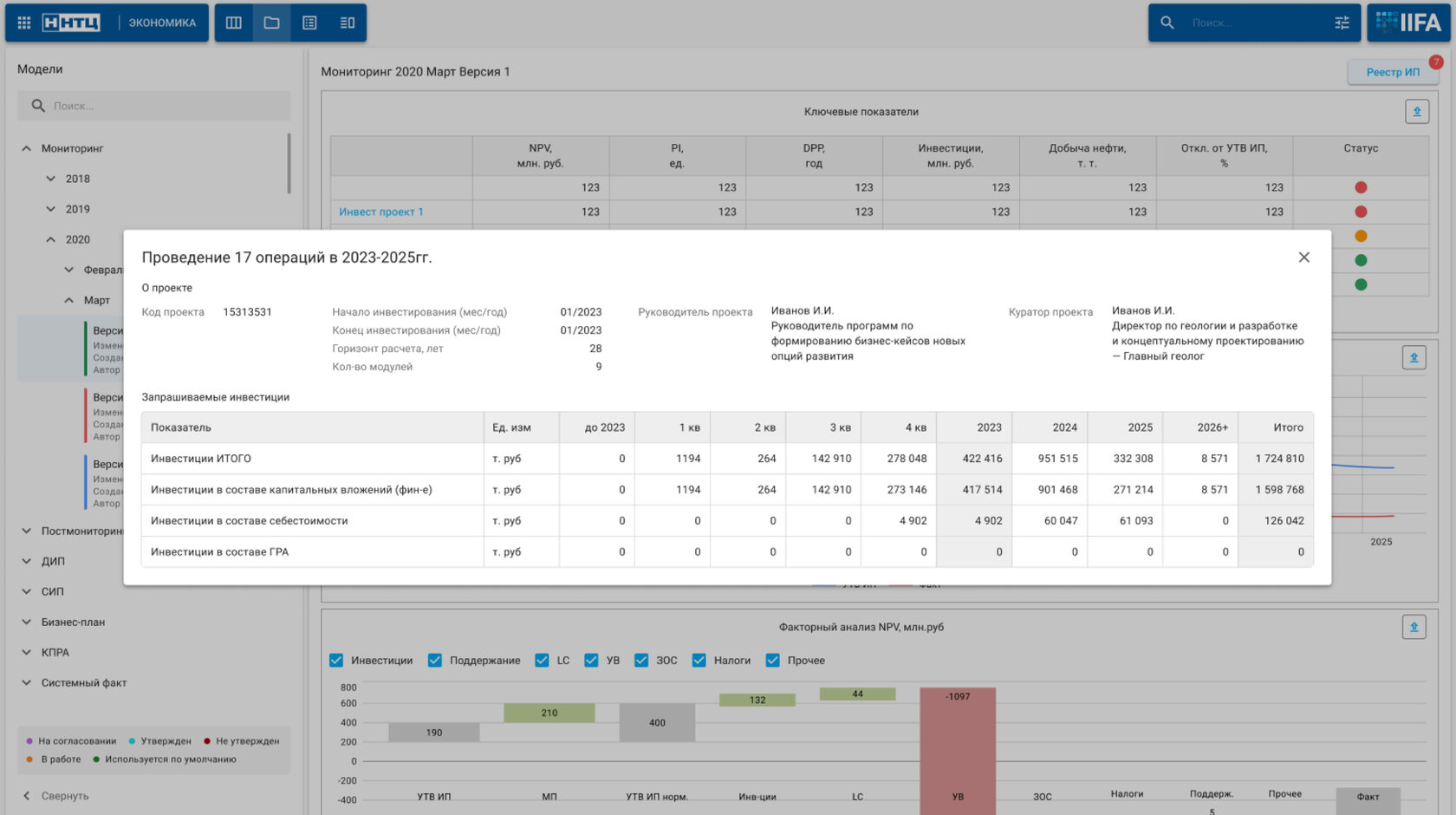Disable the Налоги checkbox

click(x=699, y=661)
